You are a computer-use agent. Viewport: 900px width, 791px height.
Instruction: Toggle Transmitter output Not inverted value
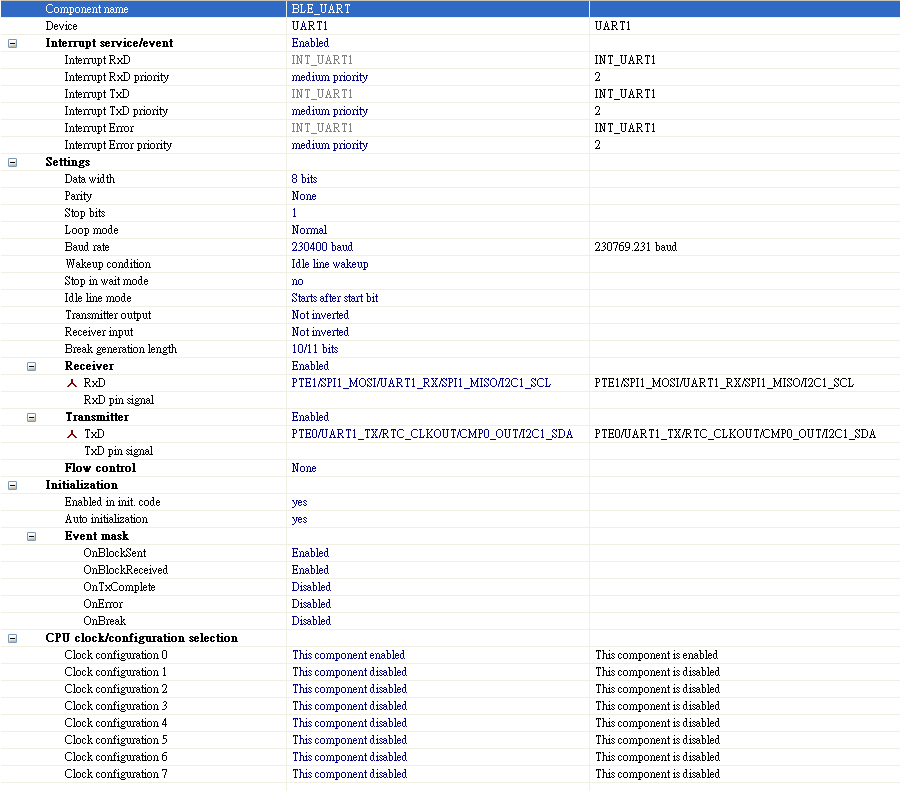point(320,315)
